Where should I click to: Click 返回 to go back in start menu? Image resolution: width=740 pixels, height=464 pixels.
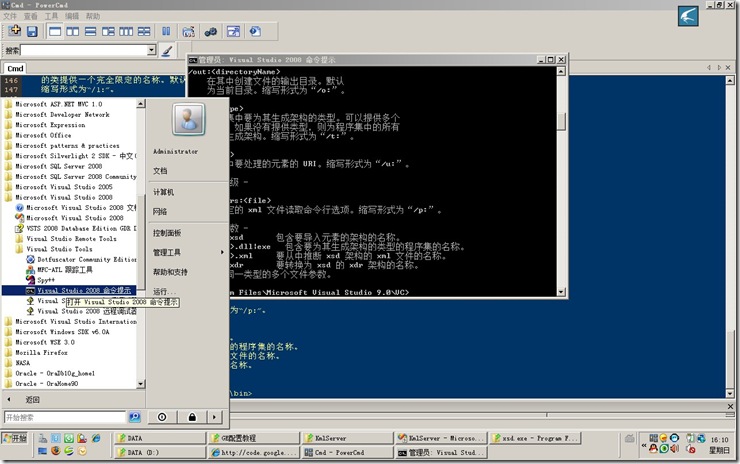[x=33, y=400]
